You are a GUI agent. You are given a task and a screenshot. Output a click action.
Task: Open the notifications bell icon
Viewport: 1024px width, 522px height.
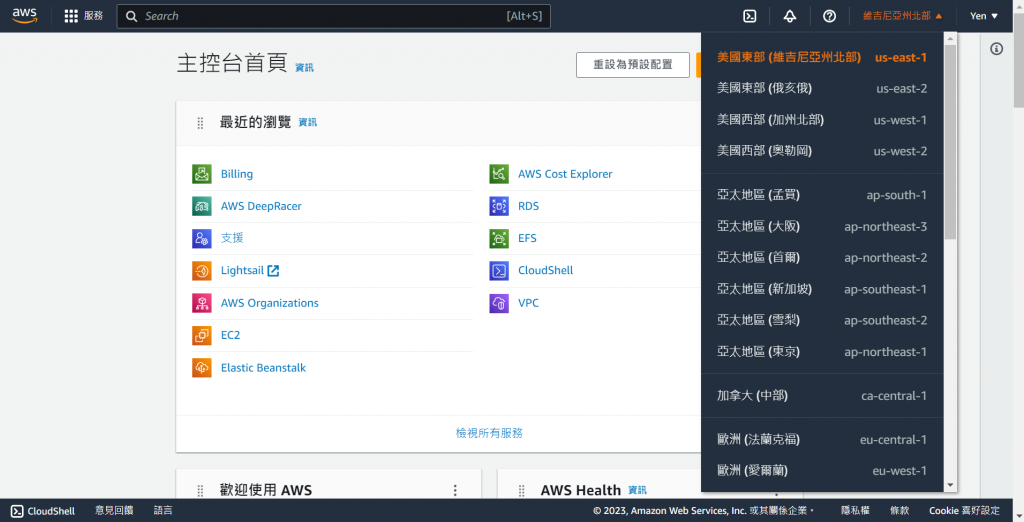[790, 16]
